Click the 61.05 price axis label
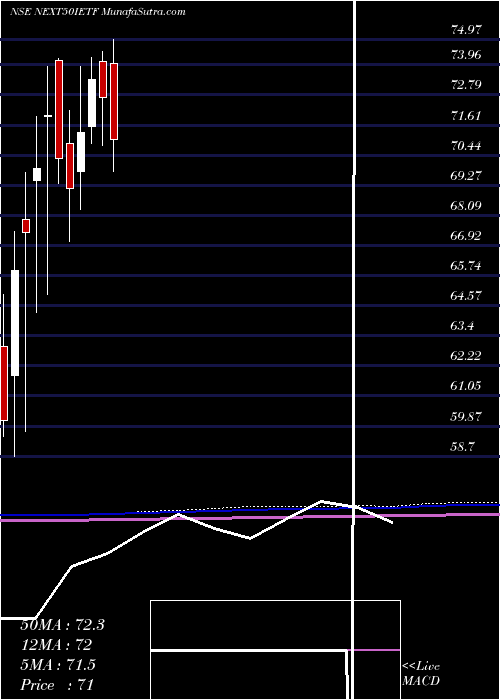 [466, 386]
